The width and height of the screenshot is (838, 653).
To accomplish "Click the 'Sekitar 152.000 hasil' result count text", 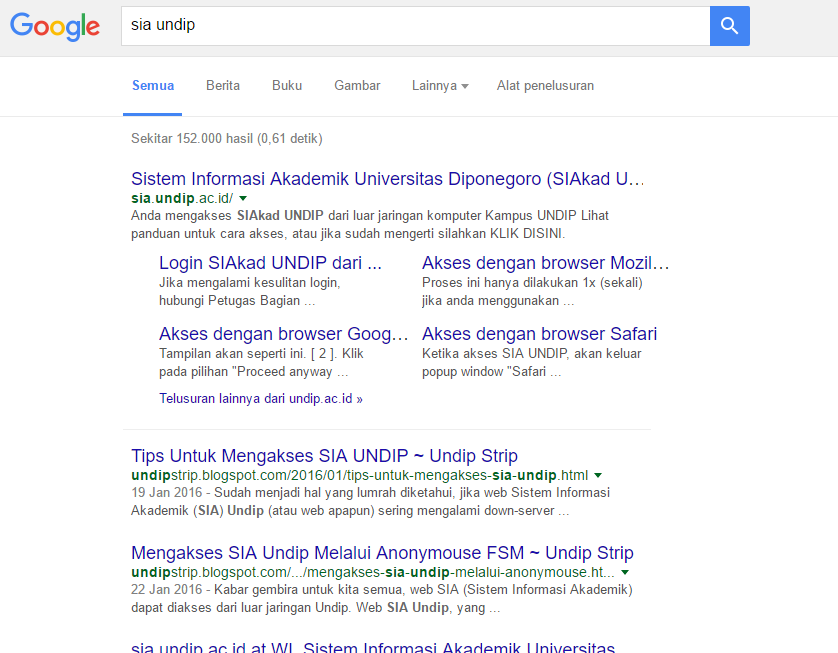I will coord(227,138).
